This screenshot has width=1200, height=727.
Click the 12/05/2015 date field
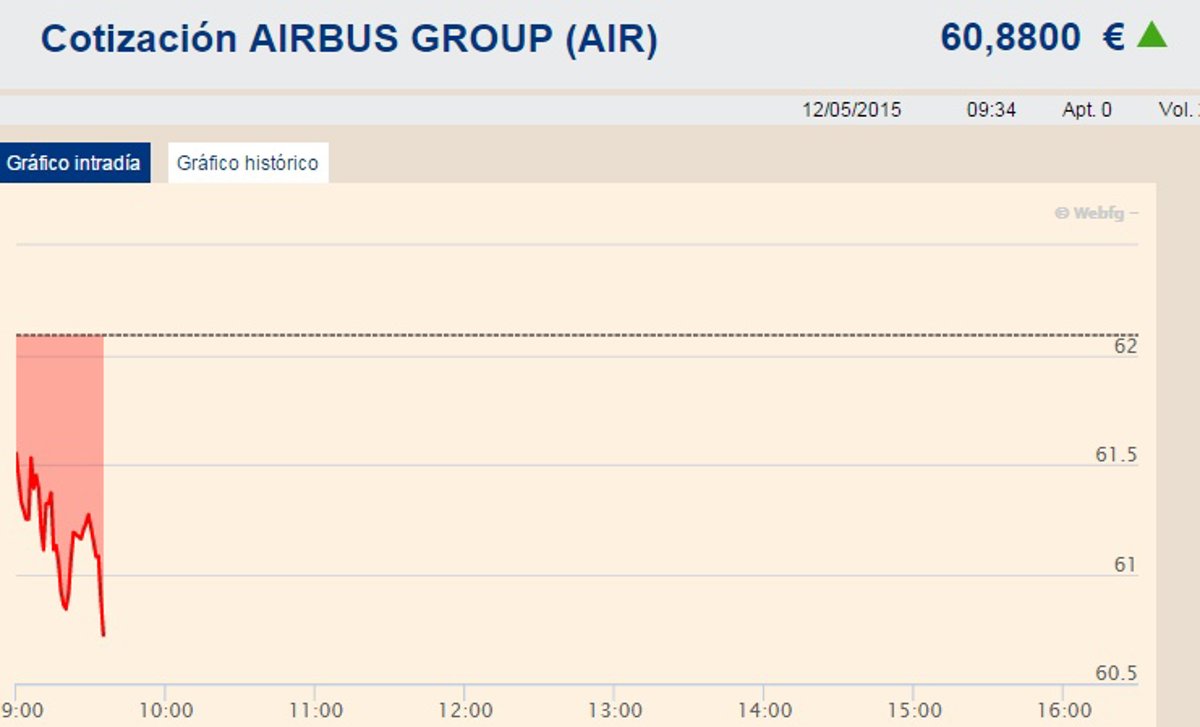851,110
